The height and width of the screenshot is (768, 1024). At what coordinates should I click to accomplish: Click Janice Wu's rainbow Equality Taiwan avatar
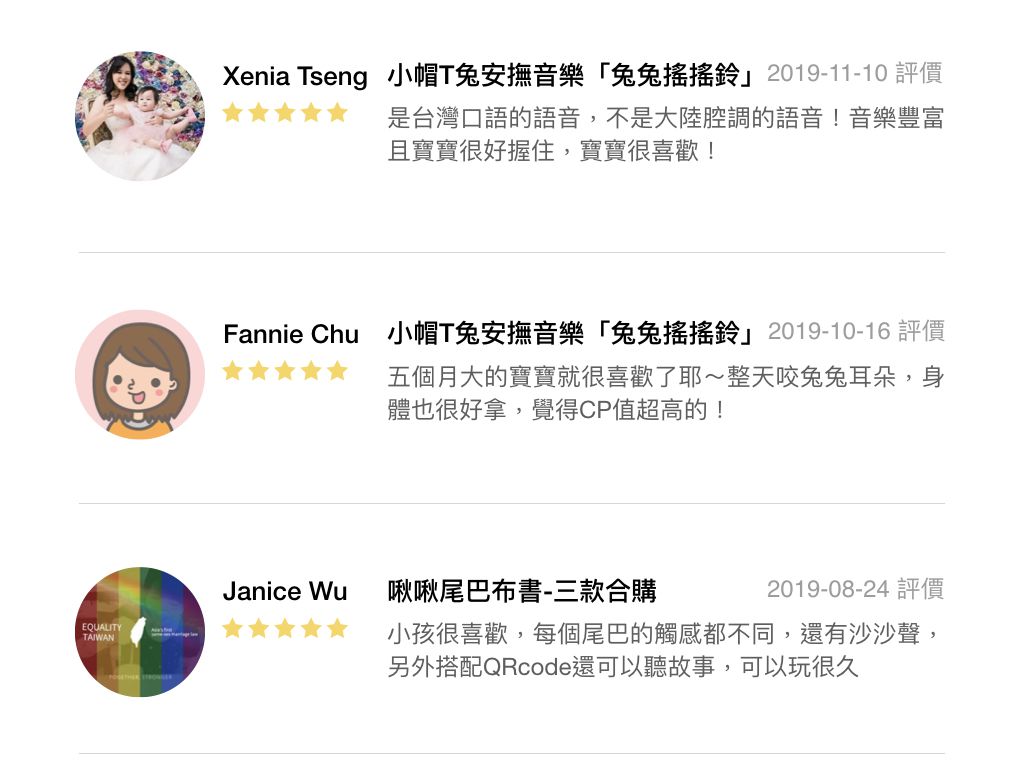(x=140, y=632)
